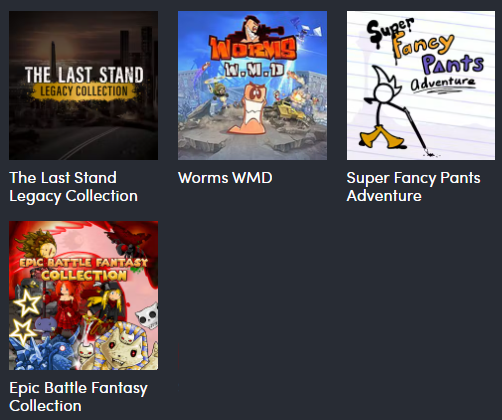Click 'Epic Battle Fantasy Collection' title text
Image resolution: width=502 pixels, height=420 pixels.
[x=78, y=397]
